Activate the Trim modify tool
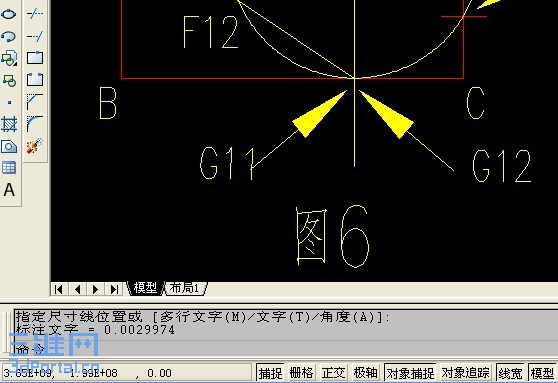Image resolution: width=558 pixels, height=383 pixels. (35, 14)
